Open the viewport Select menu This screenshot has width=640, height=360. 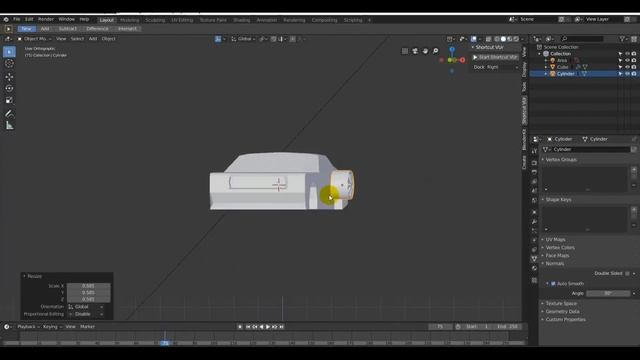[77, 39]
